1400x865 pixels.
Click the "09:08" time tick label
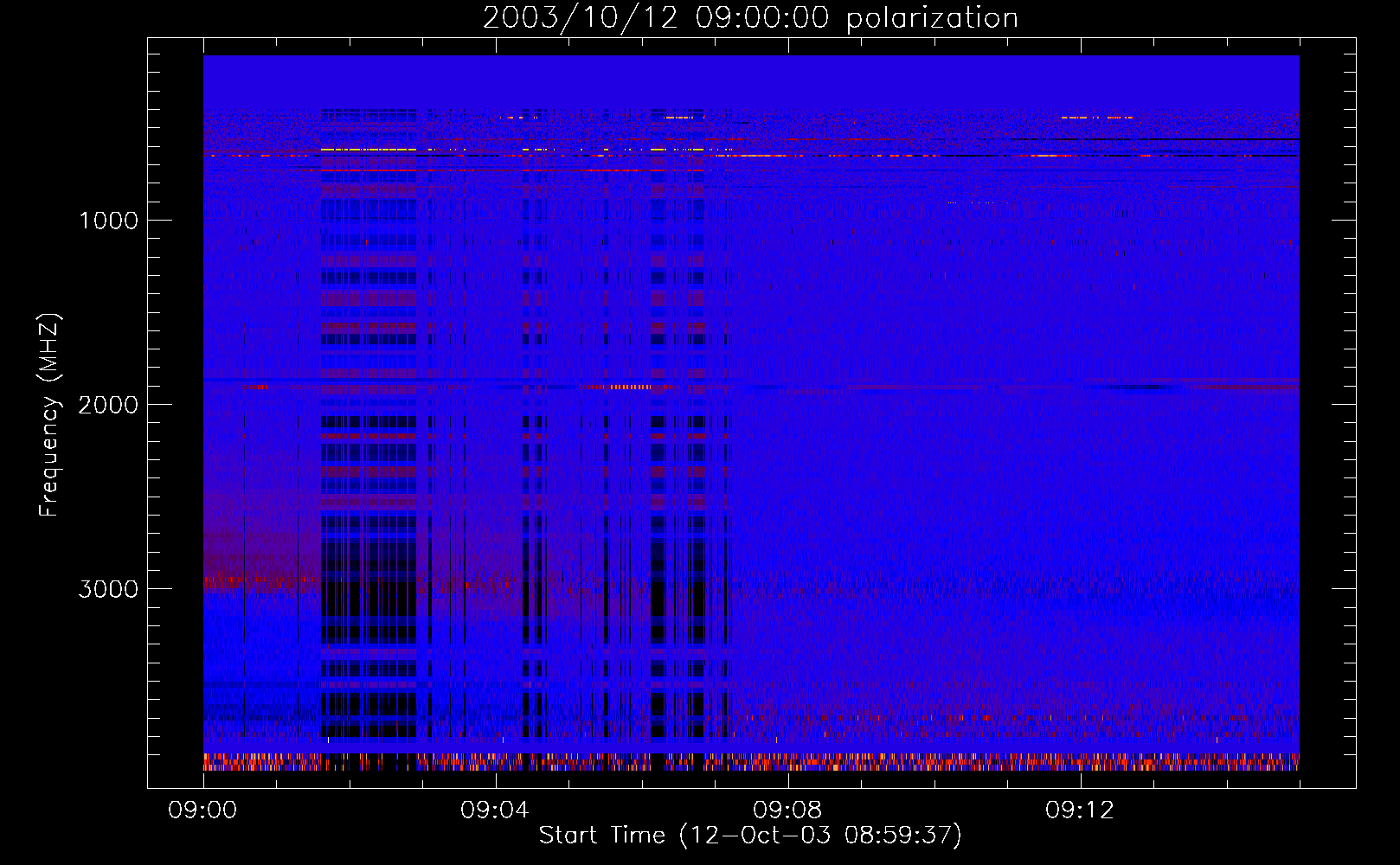click(787, 811)
